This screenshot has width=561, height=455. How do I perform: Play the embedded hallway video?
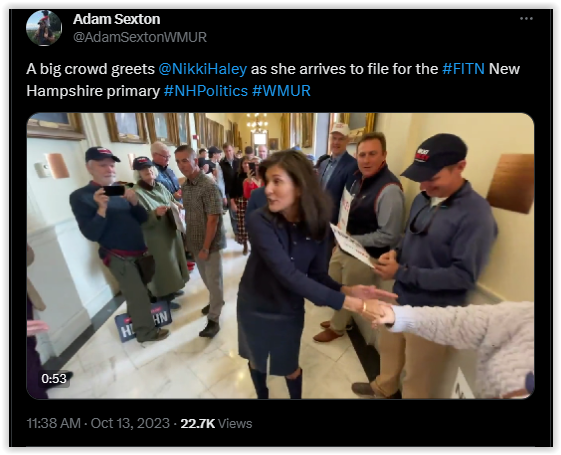click(280, 256)
